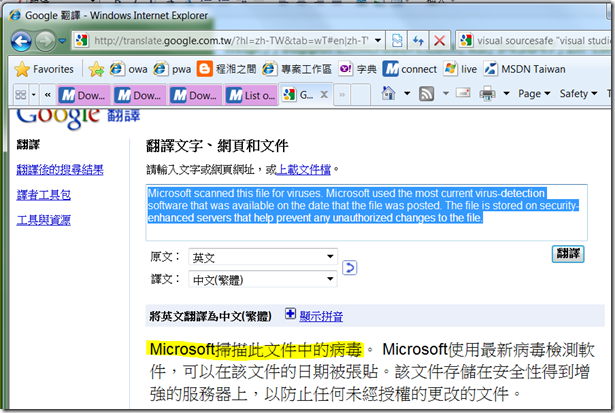
Task: Click the Read Mail icon
Action: click(x=463, y=93)
